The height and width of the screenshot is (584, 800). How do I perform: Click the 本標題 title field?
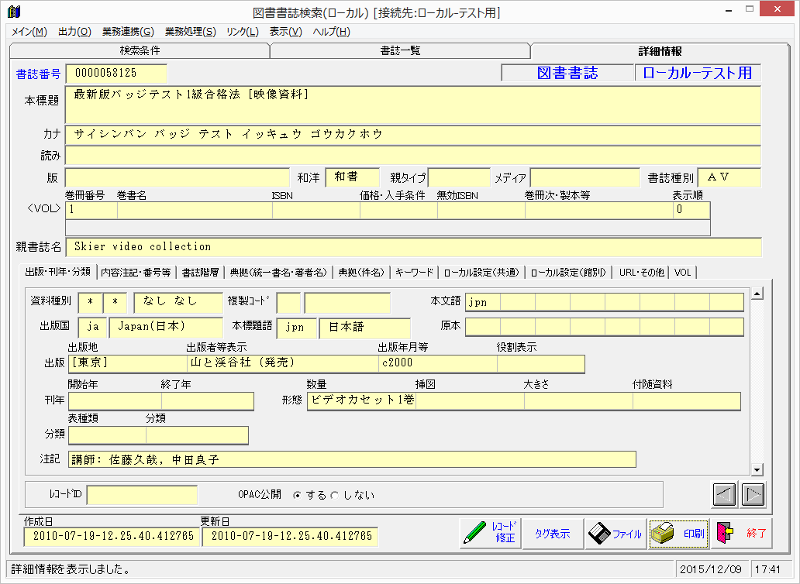pyautogui.click(x=413, y=105)
